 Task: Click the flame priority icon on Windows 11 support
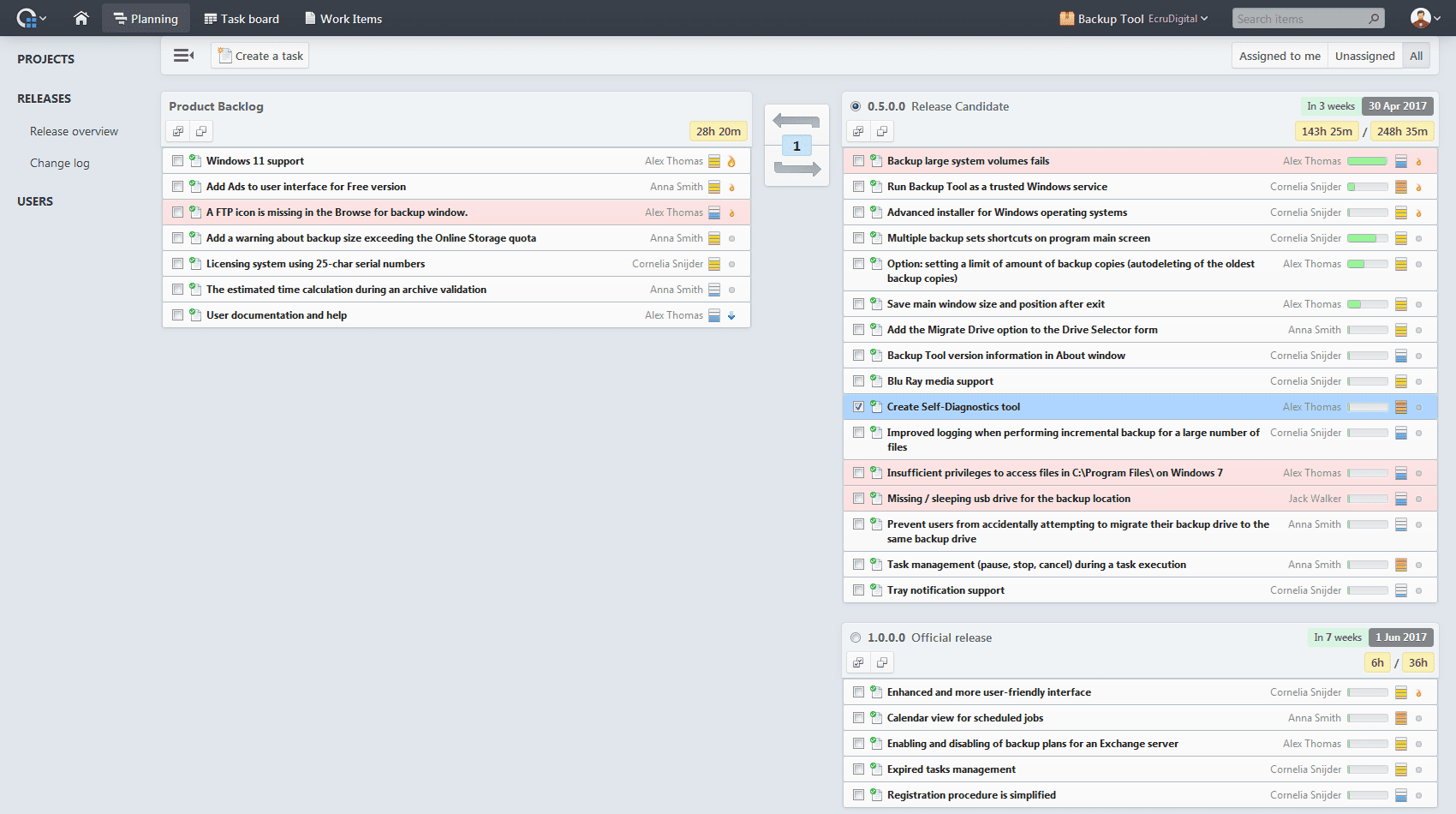[731, 160]
